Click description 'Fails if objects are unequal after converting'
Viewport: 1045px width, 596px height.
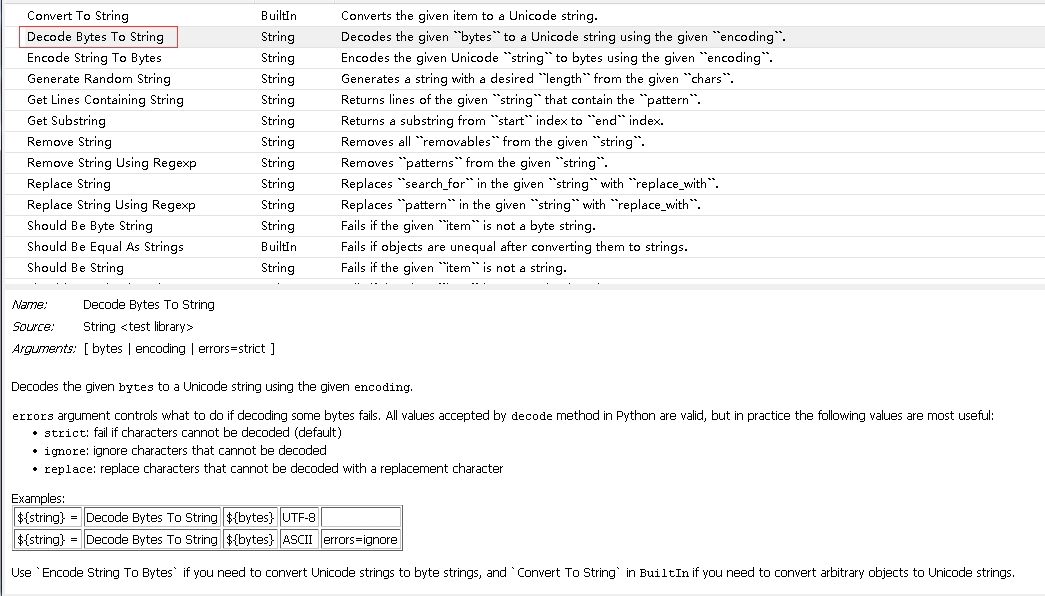click(514, 247)
